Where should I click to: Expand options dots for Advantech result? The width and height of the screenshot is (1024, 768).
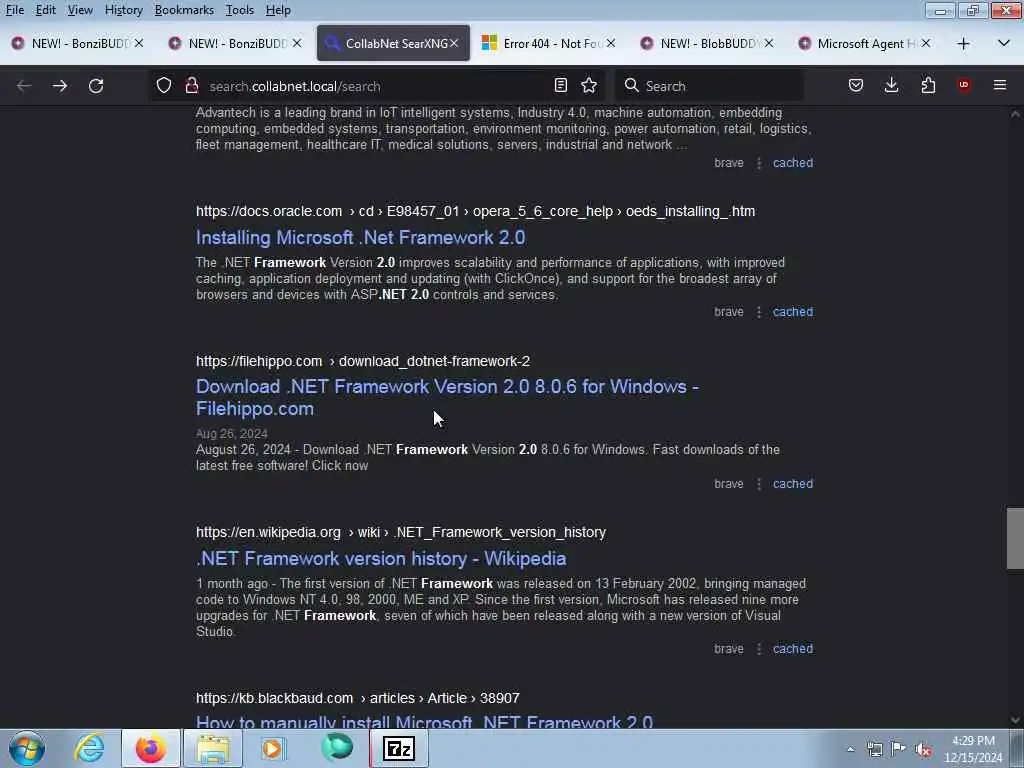759,163
